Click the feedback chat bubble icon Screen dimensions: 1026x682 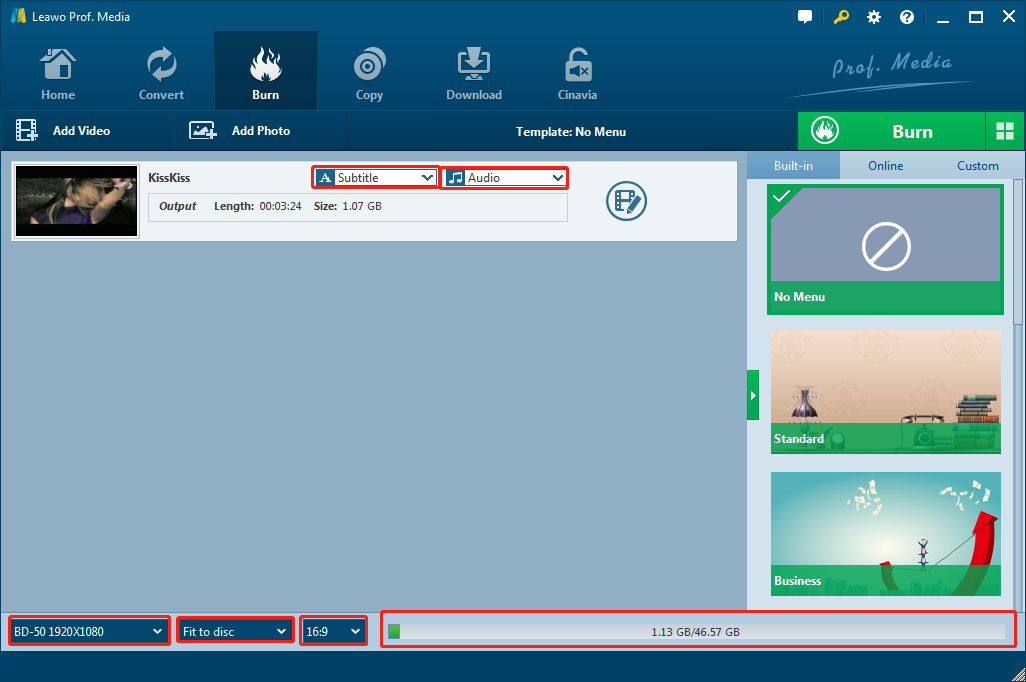[x=805, y=17]
